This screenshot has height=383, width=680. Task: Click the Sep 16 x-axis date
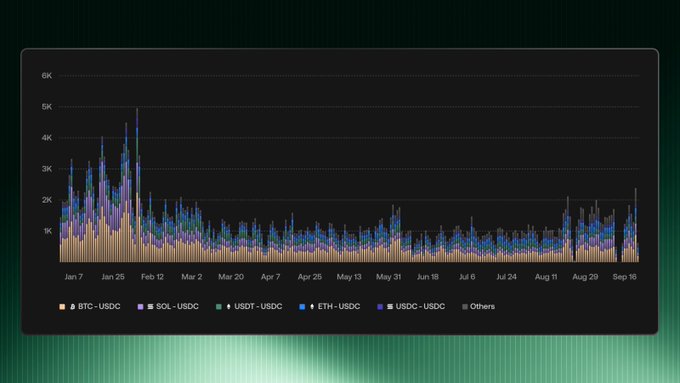[624, 277]
